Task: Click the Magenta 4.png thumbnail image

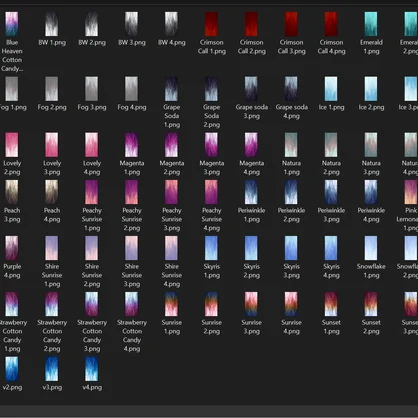Action: (251, 145)
